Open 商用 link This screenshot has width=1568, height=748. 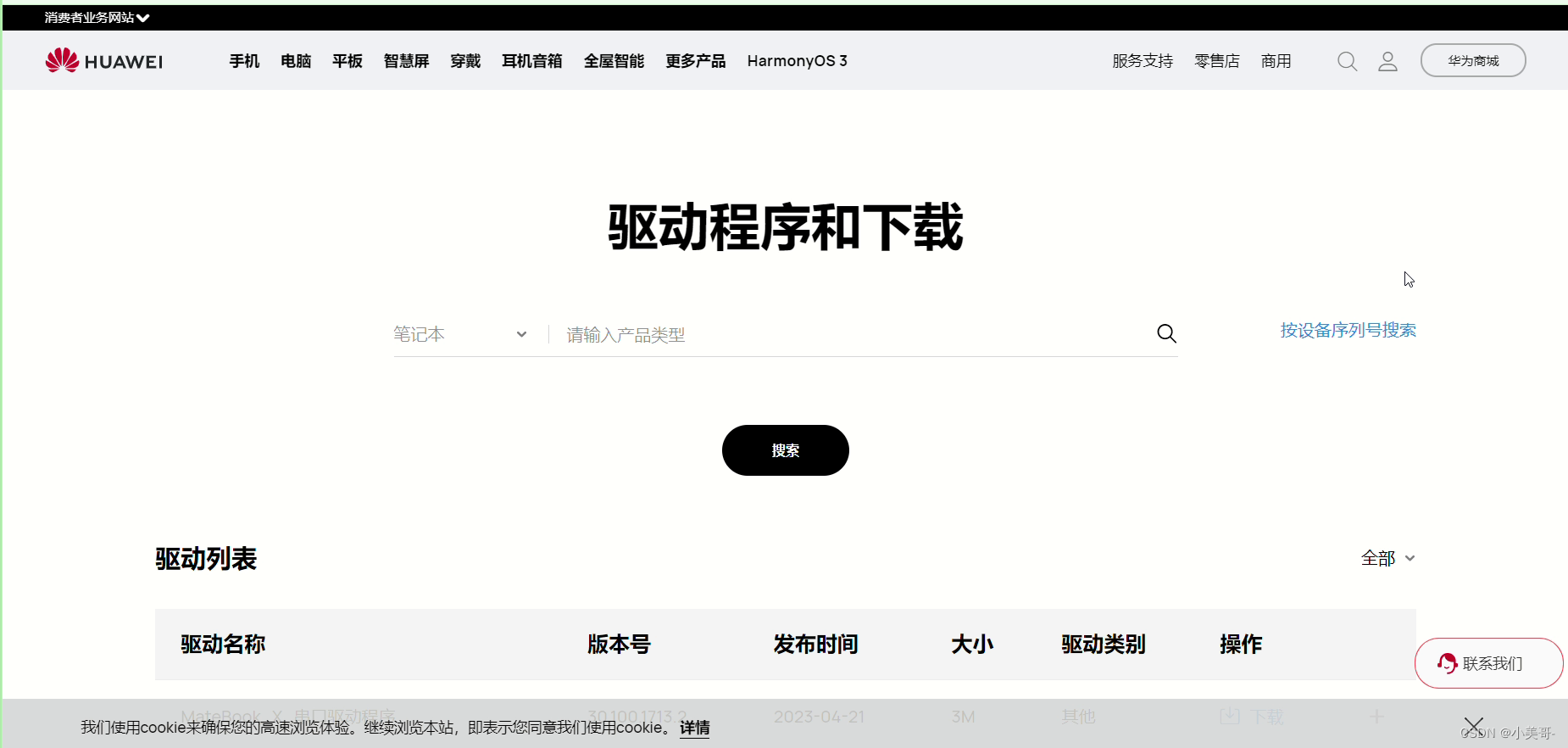(x=1276, y=61)
